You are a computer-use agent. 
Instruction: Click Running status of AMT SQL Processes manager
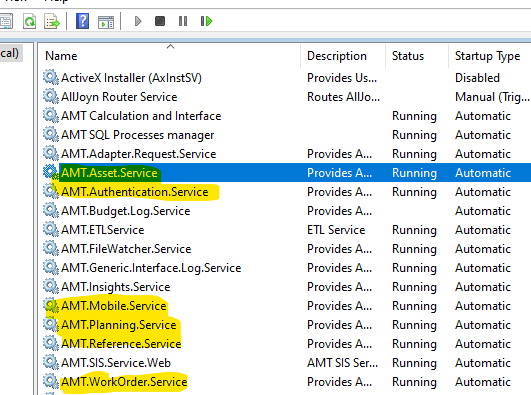click(x=414, y=135)
